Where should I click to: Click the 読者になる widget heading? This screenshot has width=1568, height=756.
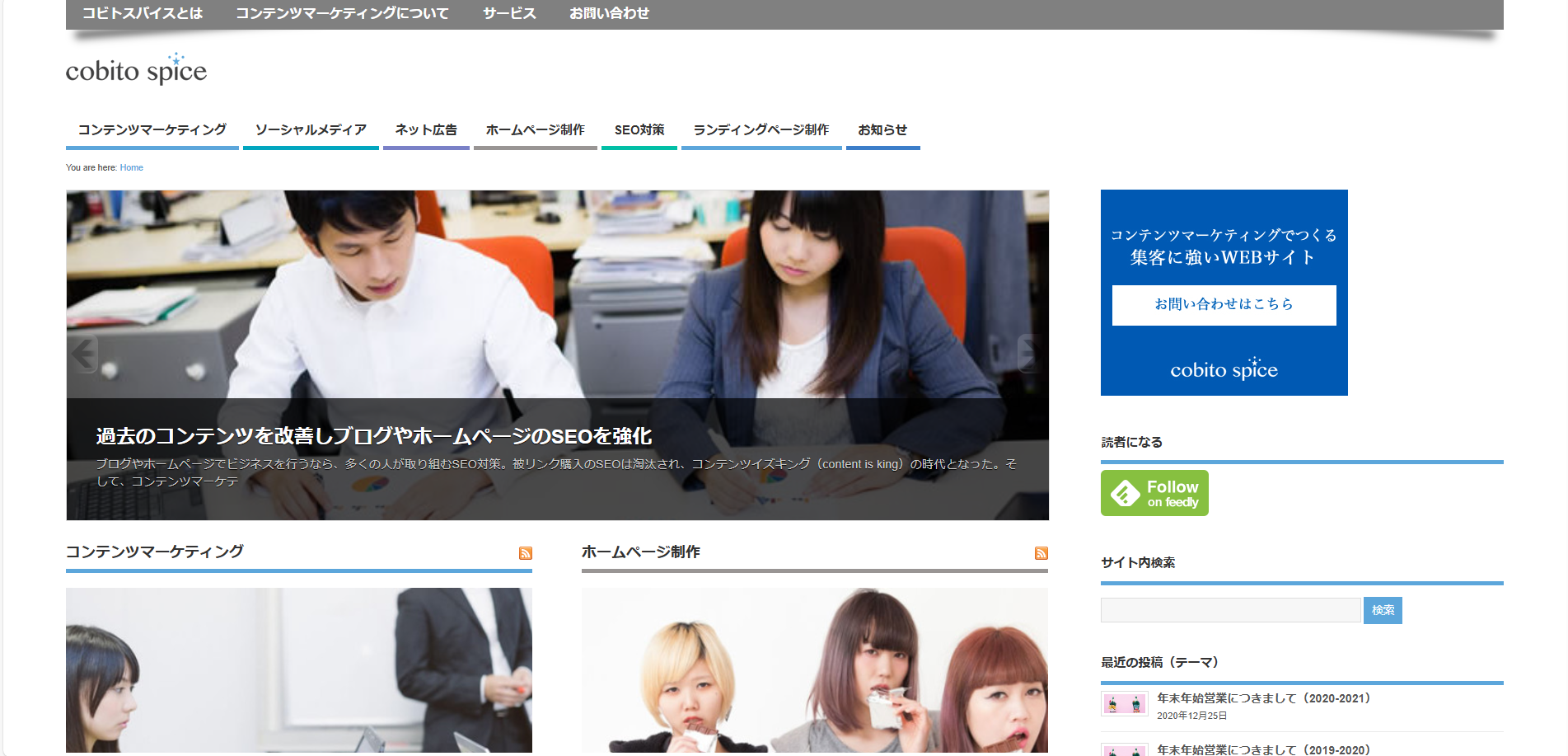pyautogui.click(x=1132, y=442)
